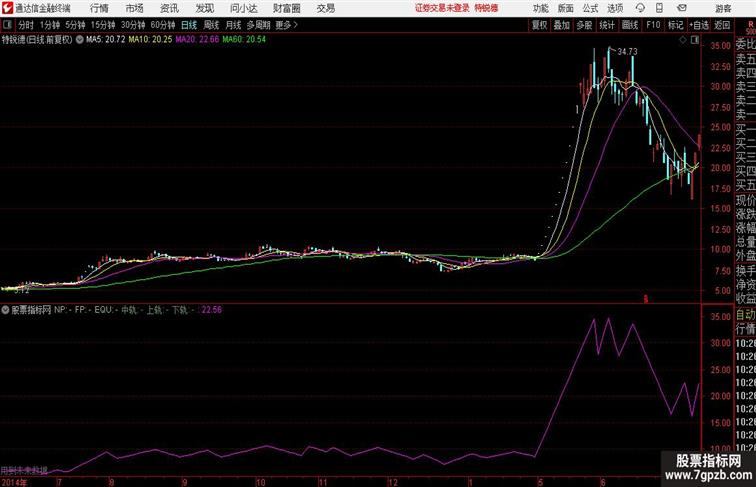Switch to 15分钟 period
The image size is (756, 487).
103,25
